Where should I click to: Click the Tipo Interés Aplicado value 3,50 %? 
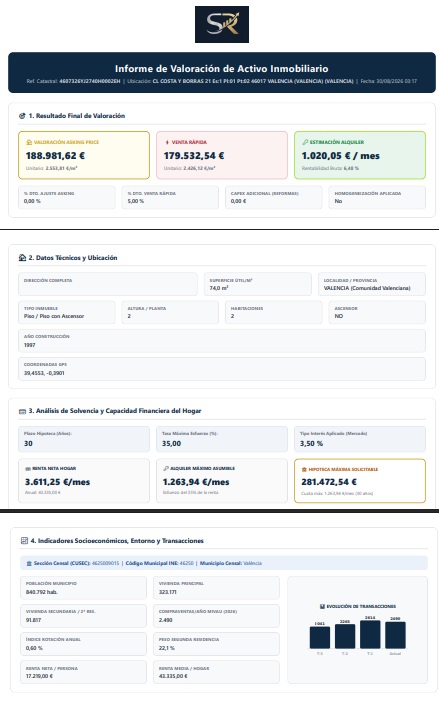[x=311, y=443]
